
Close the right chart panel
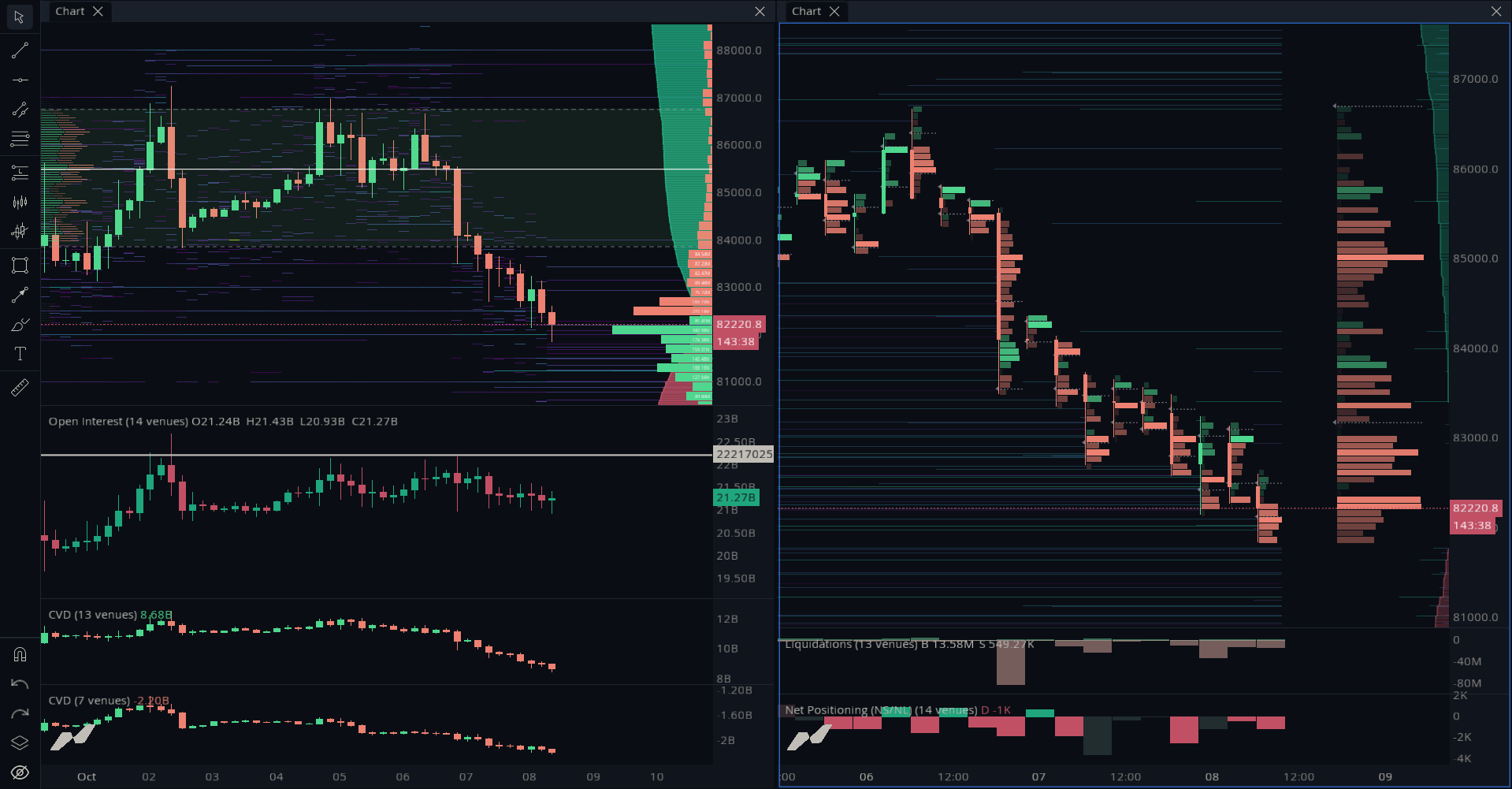point(1496,11)
